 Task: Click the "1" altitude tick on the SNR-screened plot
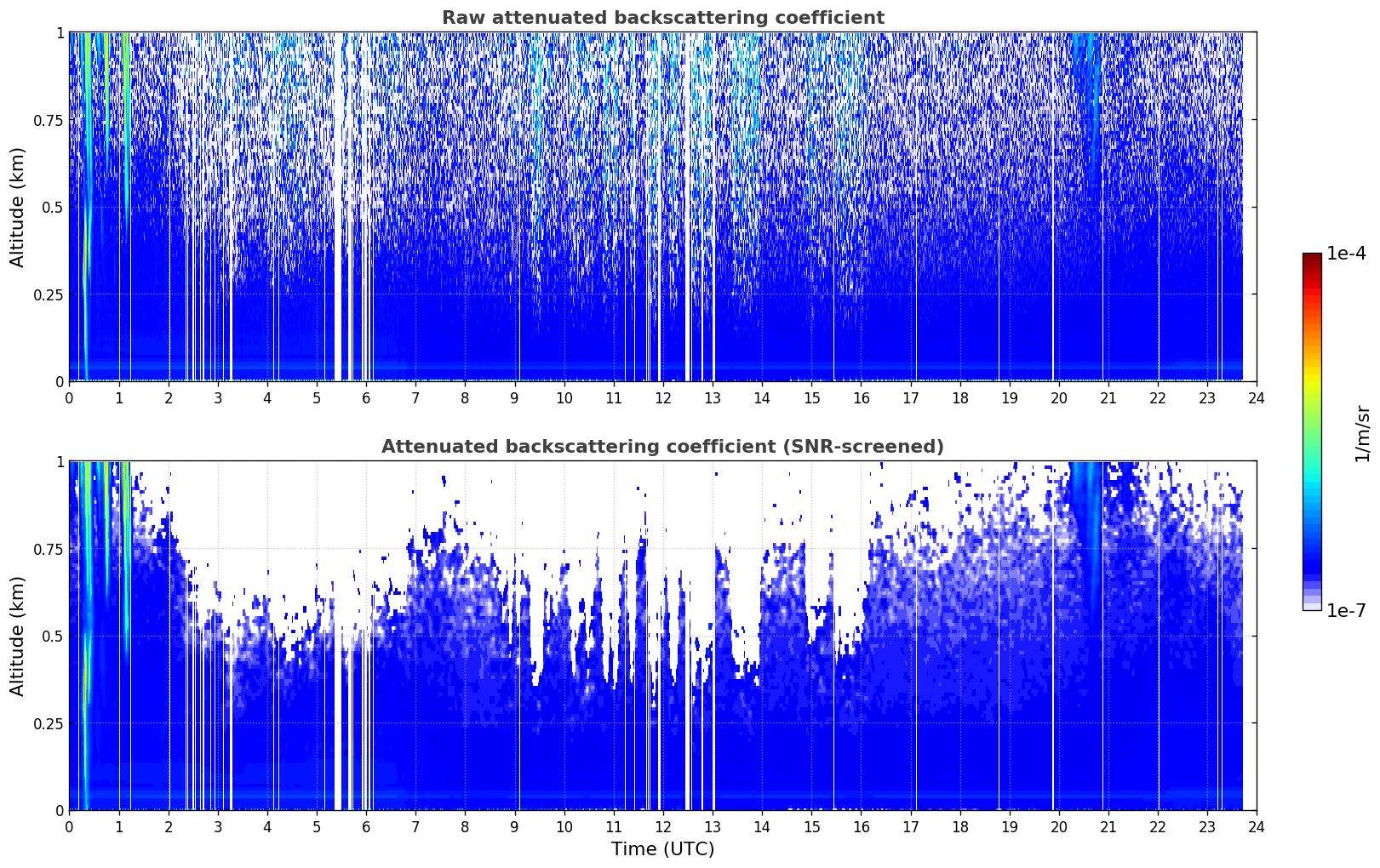[x=60, y=461]
